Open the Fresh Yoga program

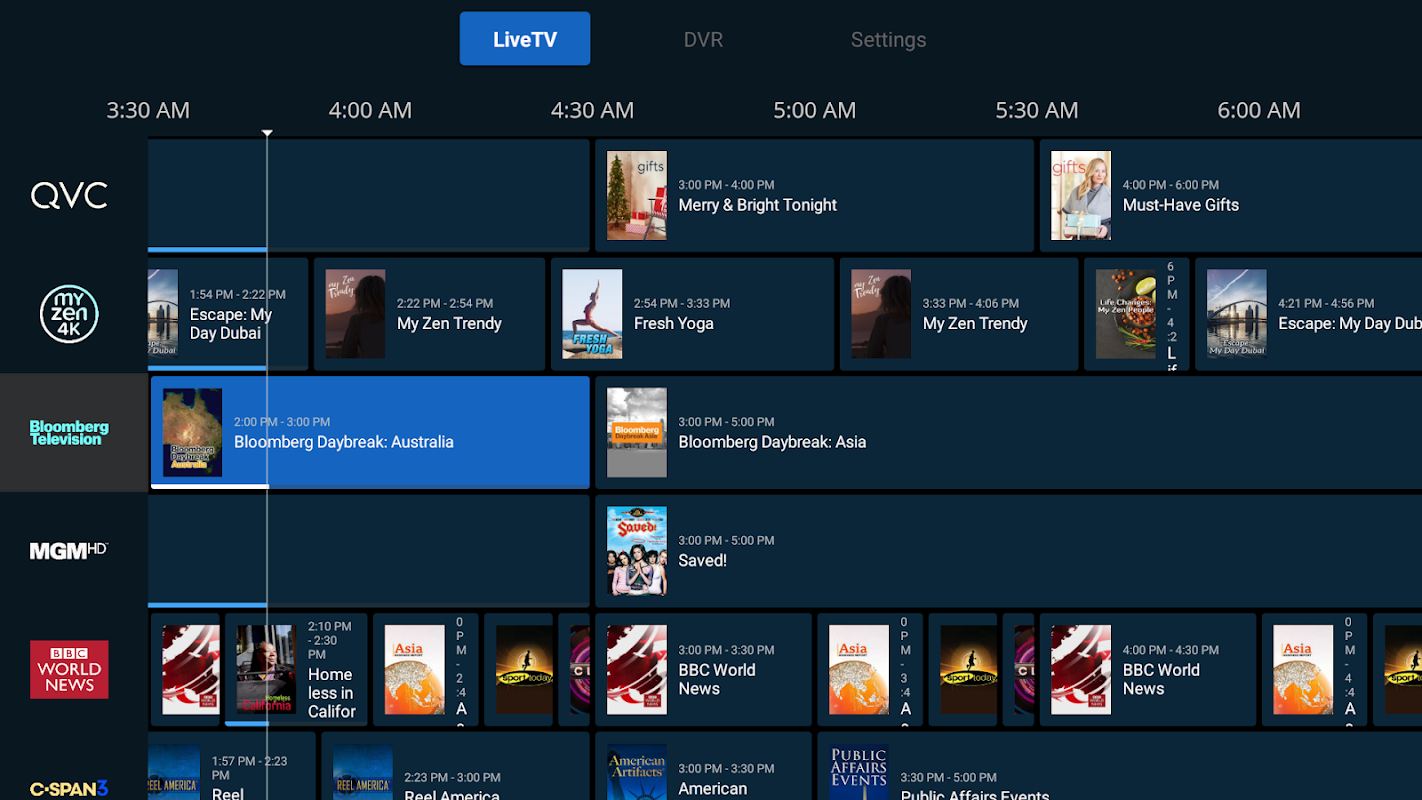point(692,314)
